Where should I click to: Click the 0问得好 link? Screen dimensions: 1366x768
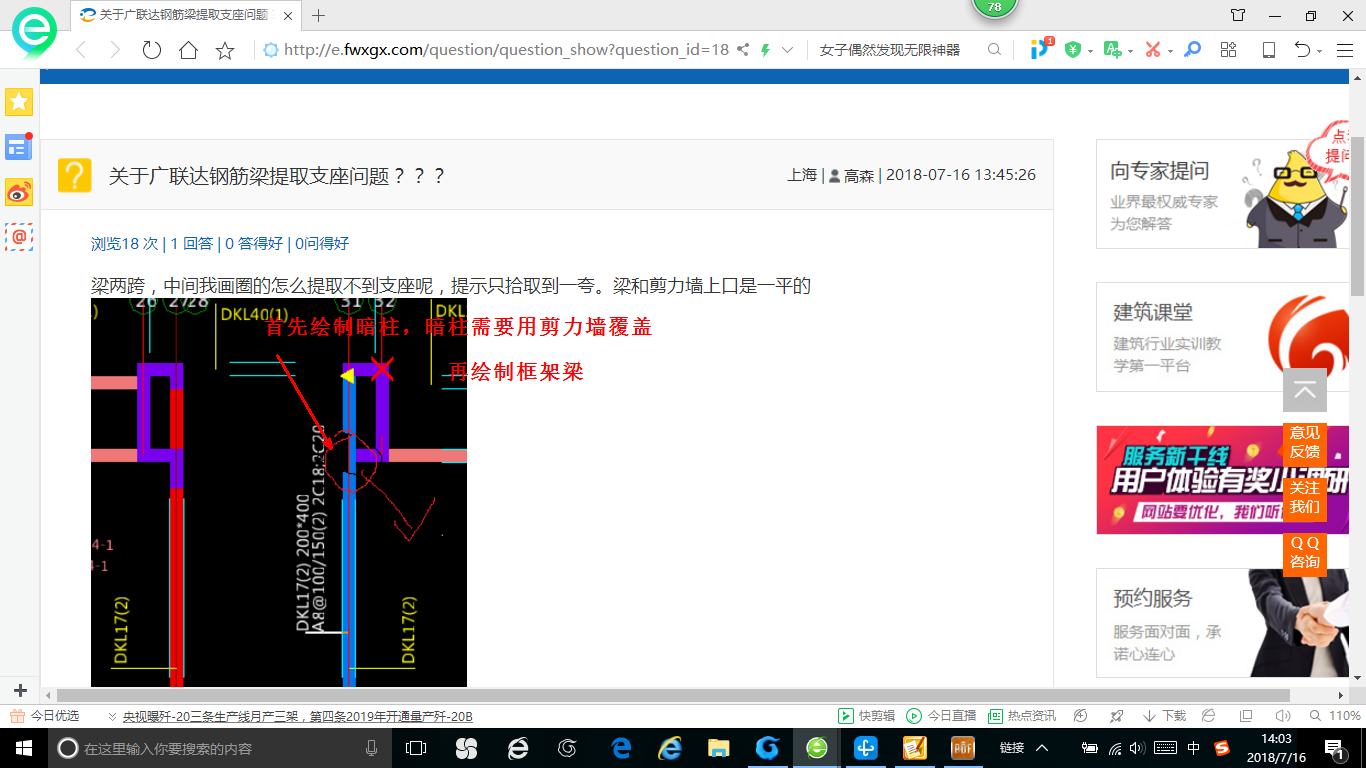tap(322, 243)
